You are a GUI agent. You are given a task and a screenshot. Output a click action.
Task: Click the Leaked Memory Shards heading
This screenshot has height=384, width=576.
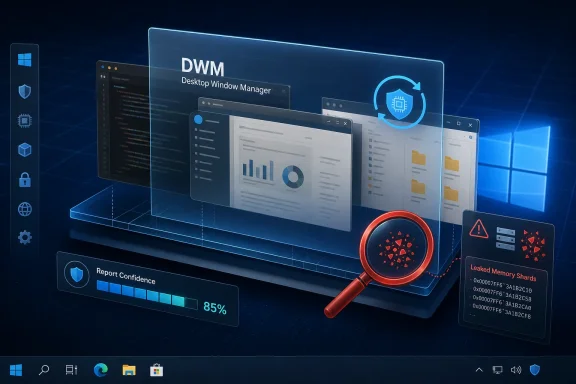pos(503,273)
